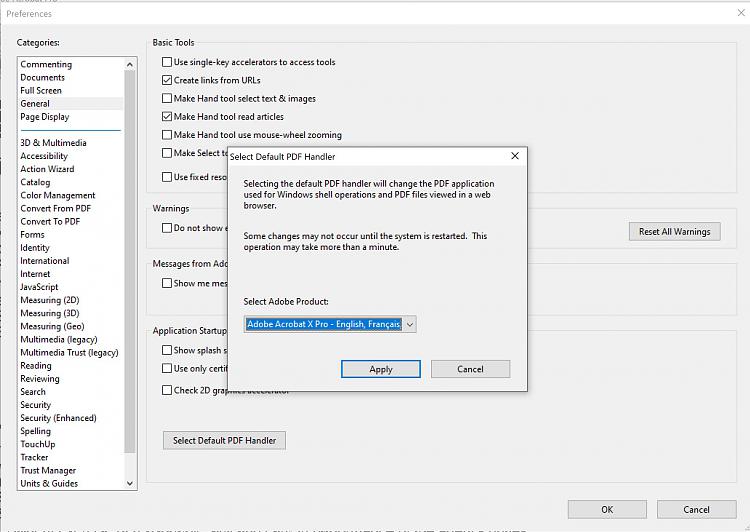Select Measuring (2D) category
This screenshot has width=750, height=532.
50,300
